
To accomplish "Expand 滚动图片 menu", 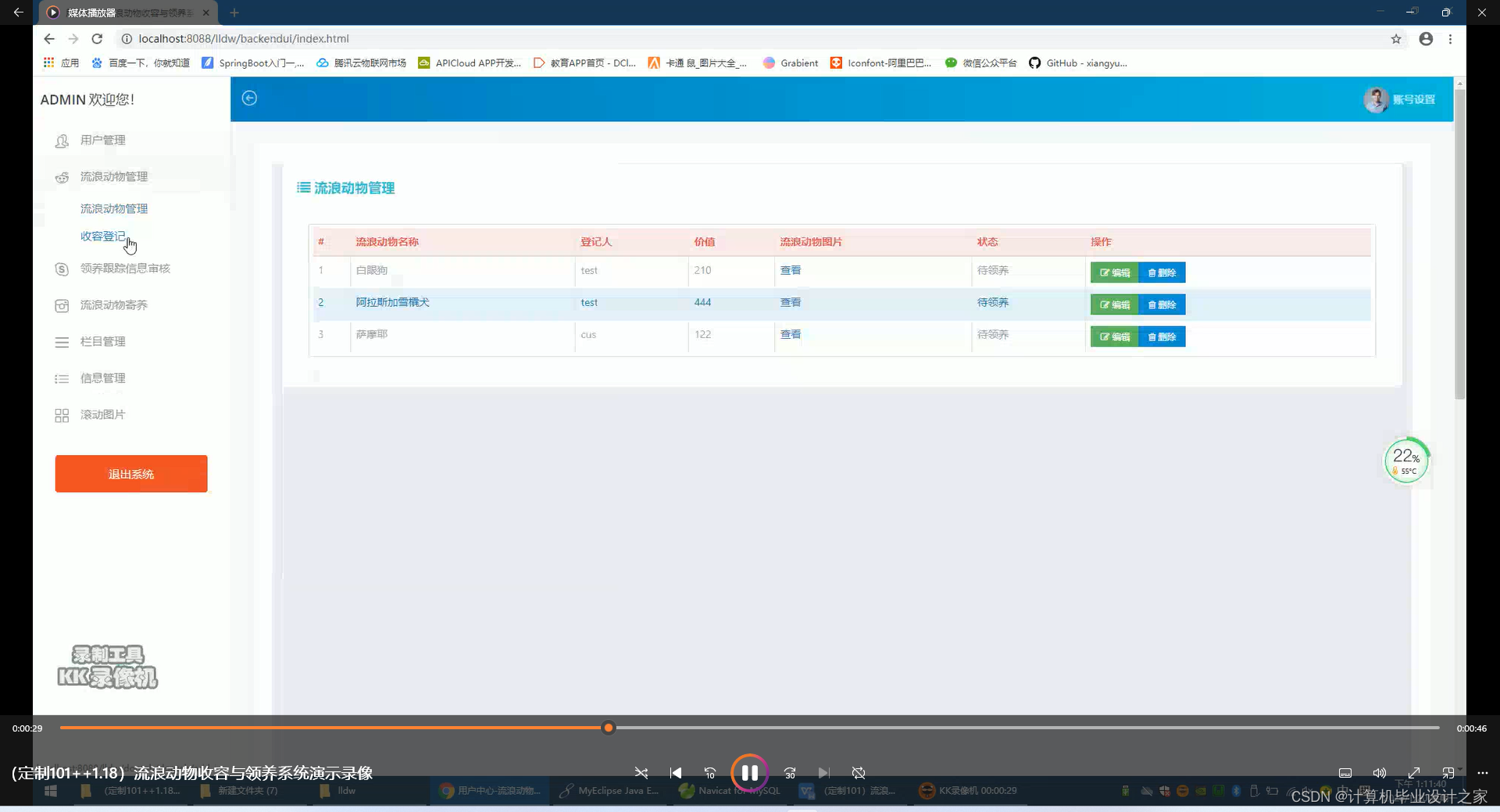I will 102,415.
